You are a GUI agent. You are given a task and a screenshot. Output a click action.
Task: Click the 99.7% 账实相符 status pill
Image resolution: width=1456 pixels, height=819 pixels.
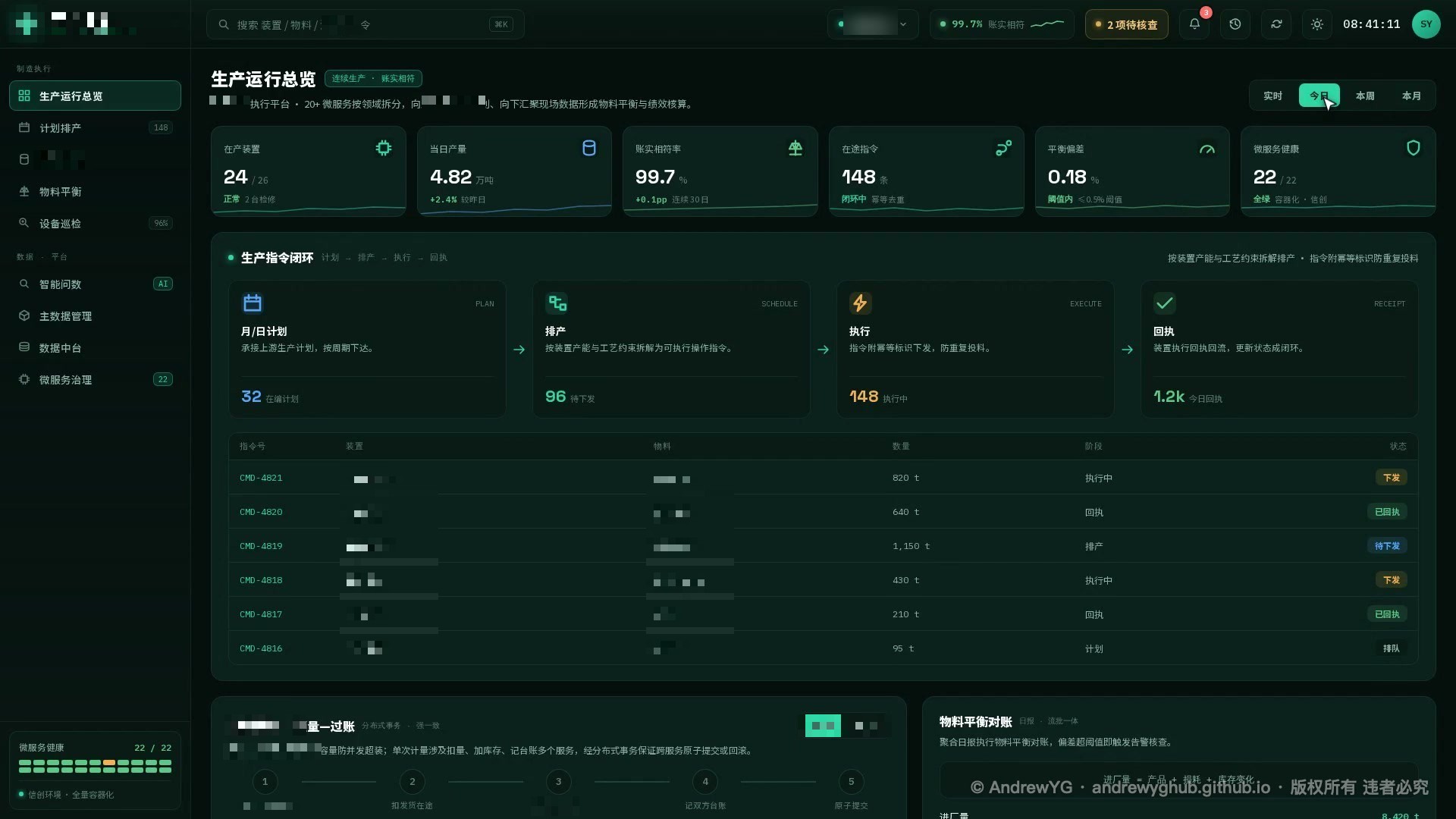point(1002,24)
